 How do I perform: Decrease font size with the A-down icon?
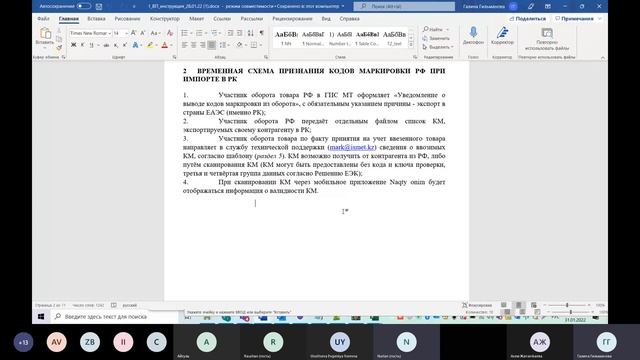(x=142, y=33)
